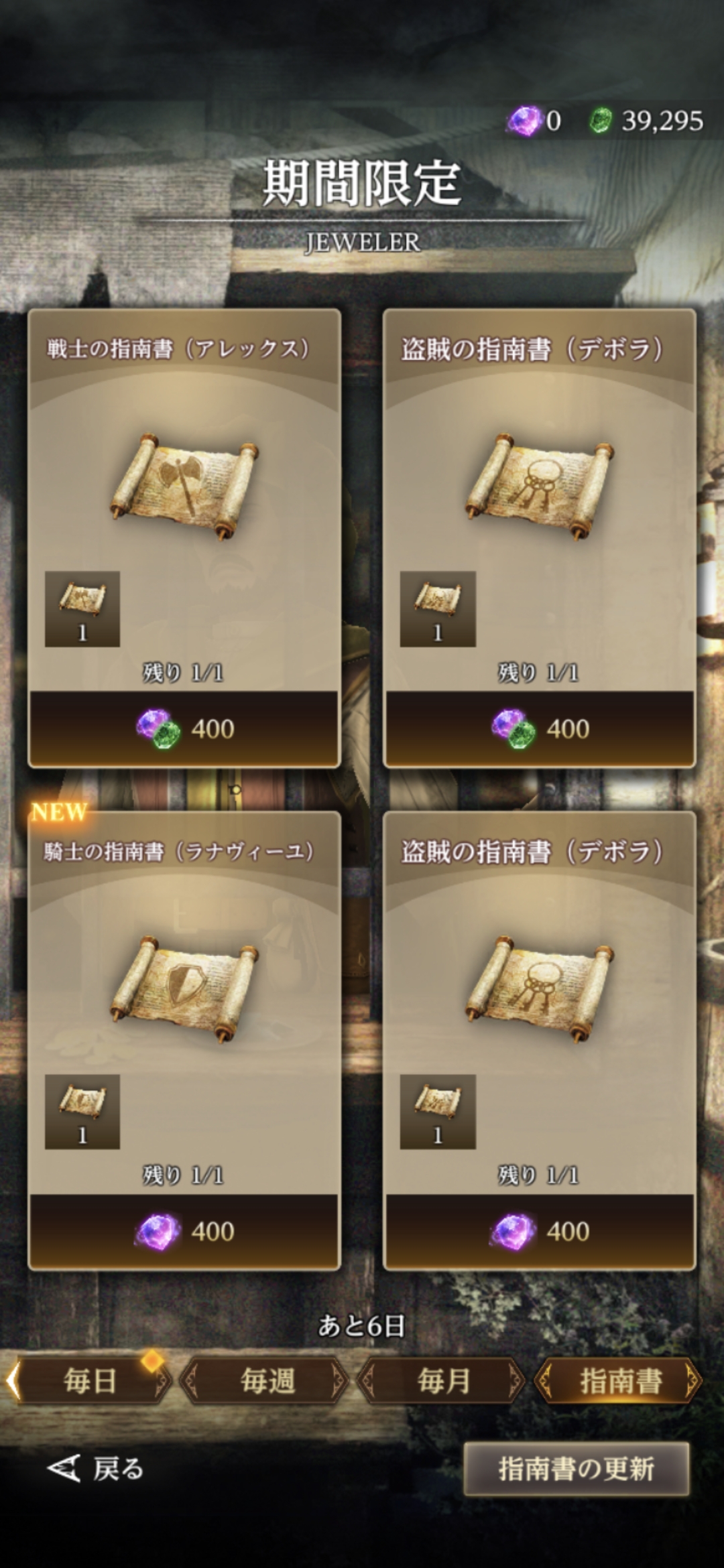Image resolution: width=724 pixels, height=1568 pixels.
Task: Tap small scroll thumbnail in bottom-right Debra card
Action: coord(438,1112)
